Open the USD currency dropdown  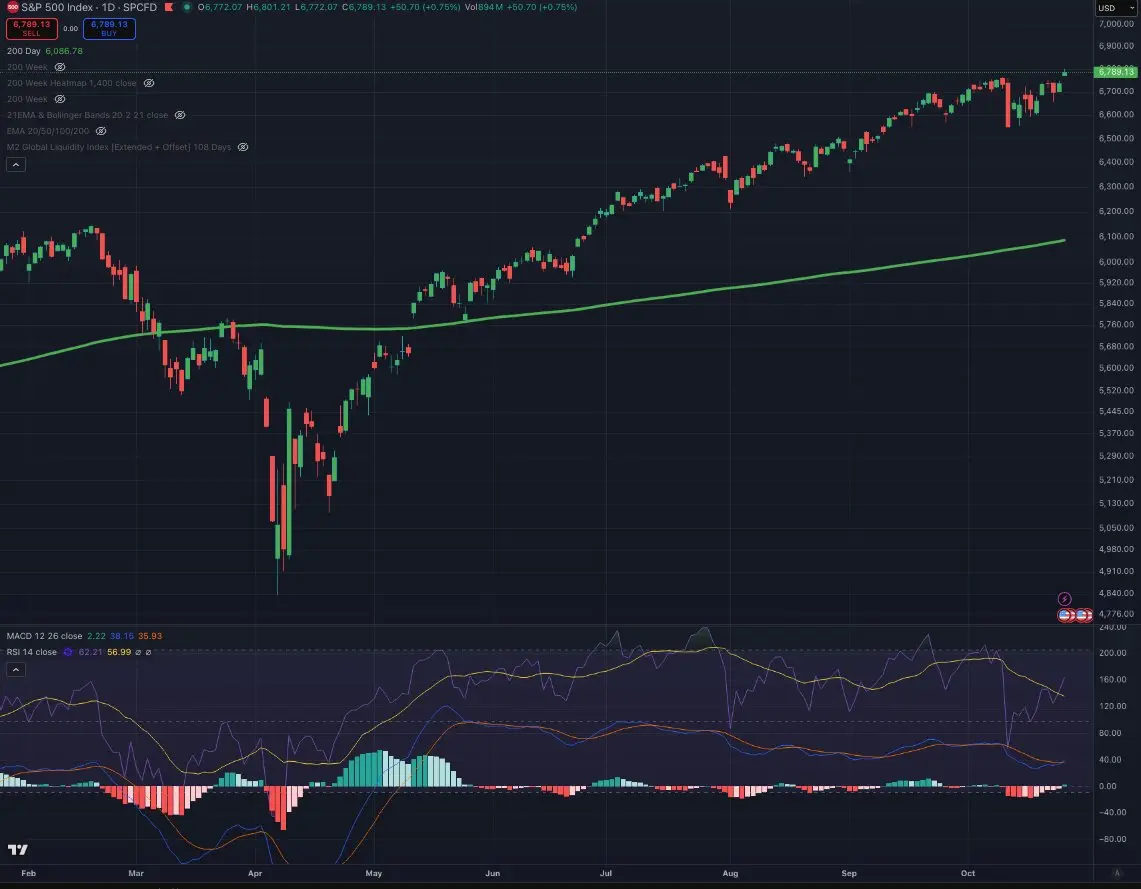pyautogui.click(x=1116, y=8)
